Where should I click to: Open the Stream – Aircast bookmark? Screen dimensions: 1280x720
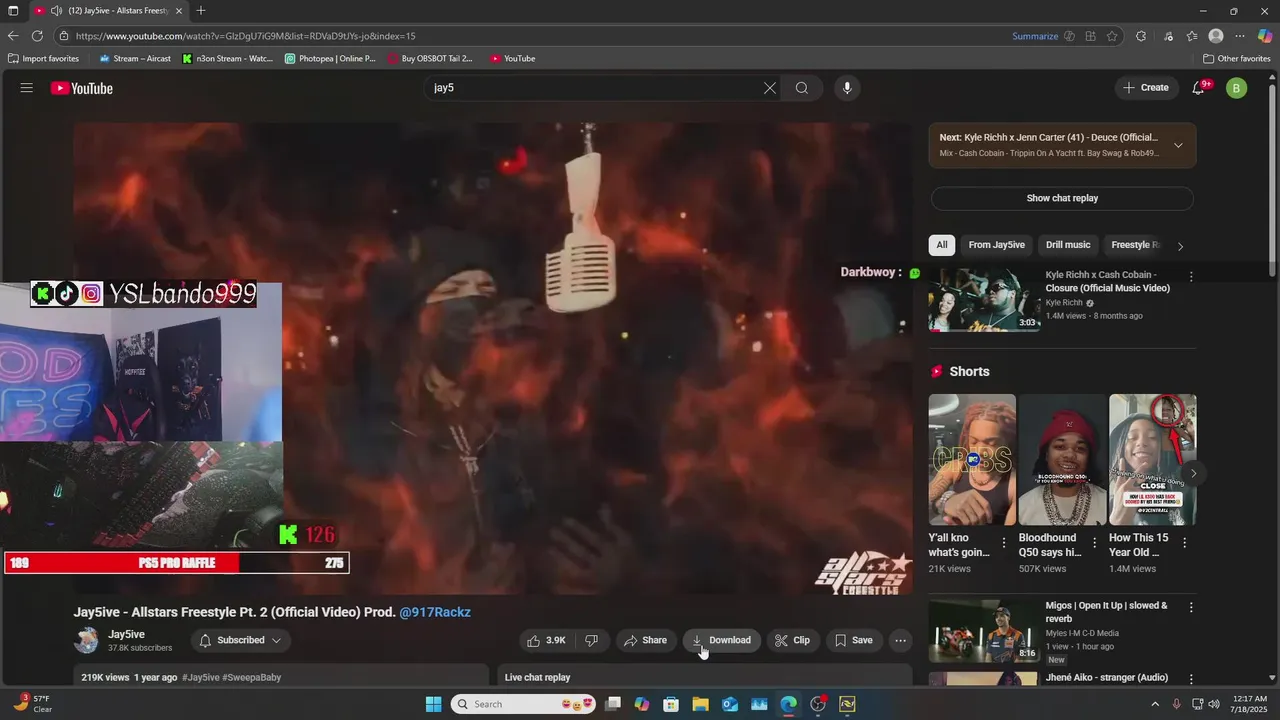coord(135,58)
